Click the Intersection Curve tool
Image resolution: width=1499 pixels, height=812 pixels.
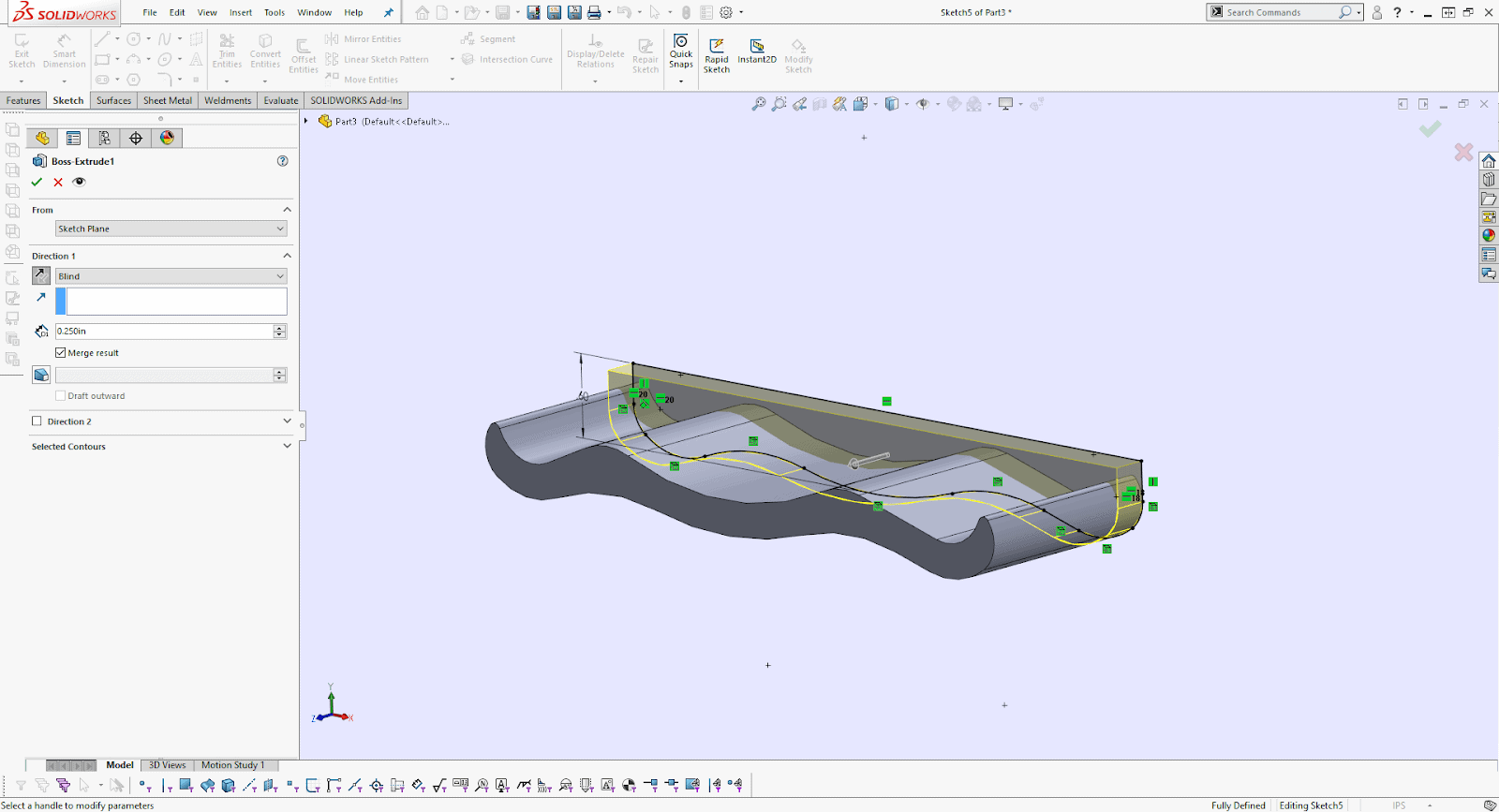pyautogui.click(x=507, y=59)
